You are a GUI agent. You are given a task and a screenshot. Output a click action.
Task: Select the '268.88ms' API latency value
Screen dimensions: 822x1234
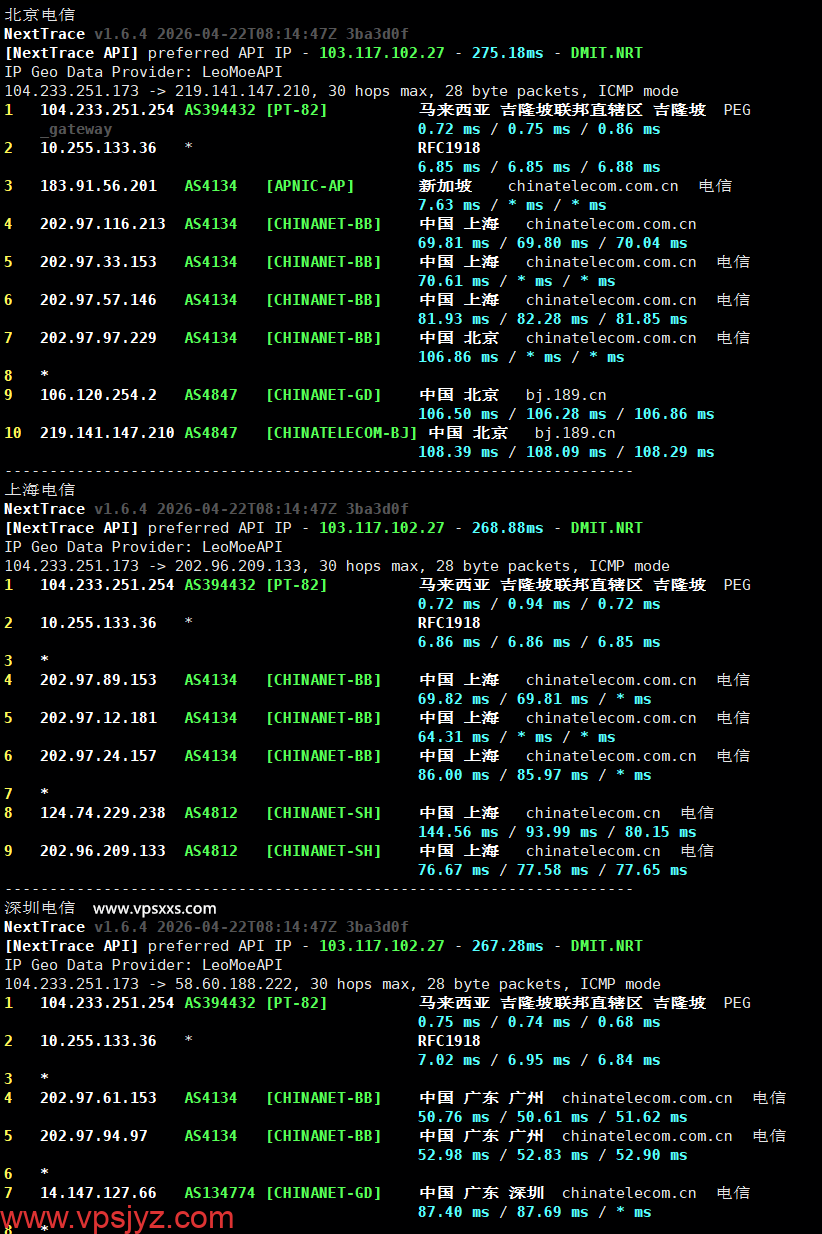pos(507,528)
